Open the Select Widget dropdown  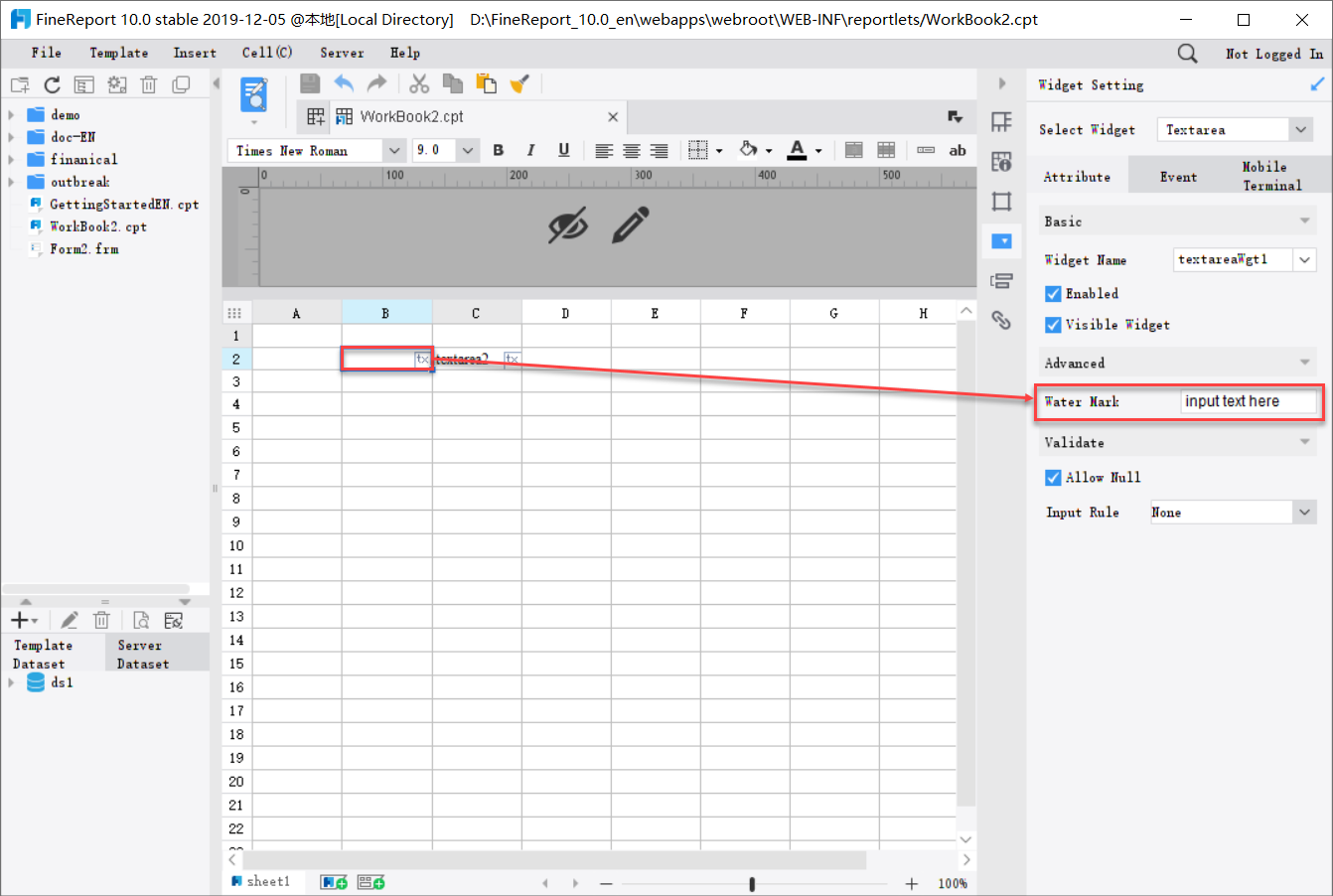[1300, 129]
